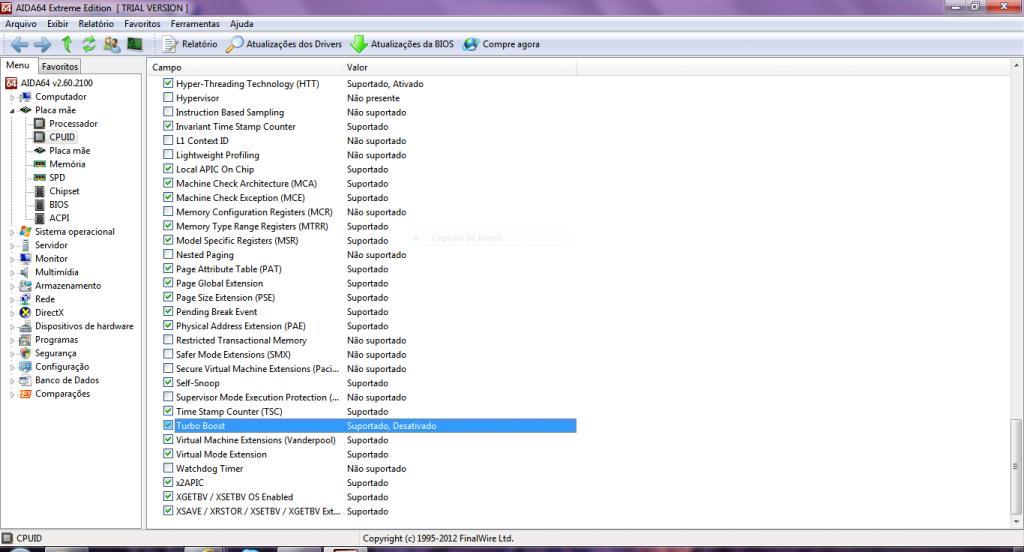The width and height of the screenshot is (1024, 552).
Task: Select the Processador tree icon
Action: point(40,123)
